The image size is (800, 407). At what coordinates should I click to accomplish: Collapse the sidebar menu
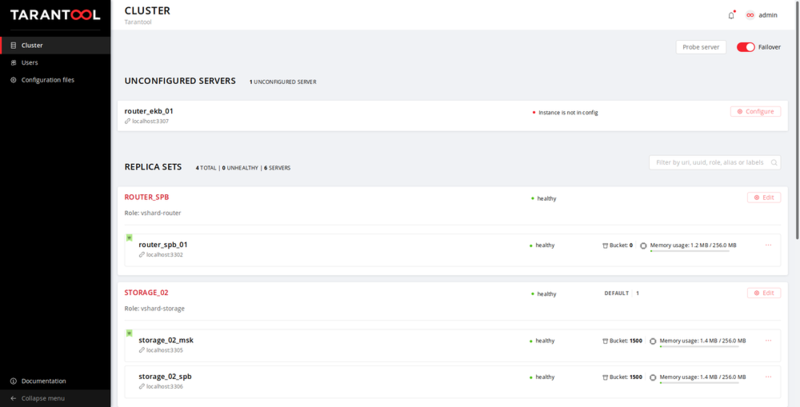click(x=42, y=398)
